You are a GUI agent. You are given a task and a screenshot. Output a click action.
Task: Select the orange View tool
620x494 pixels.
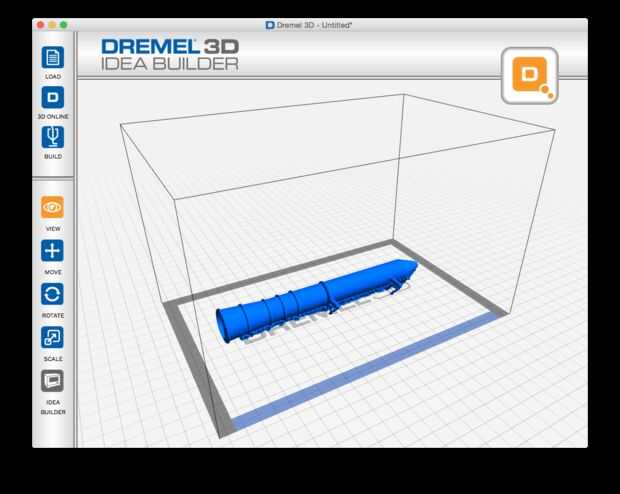(x=52, y=207)
